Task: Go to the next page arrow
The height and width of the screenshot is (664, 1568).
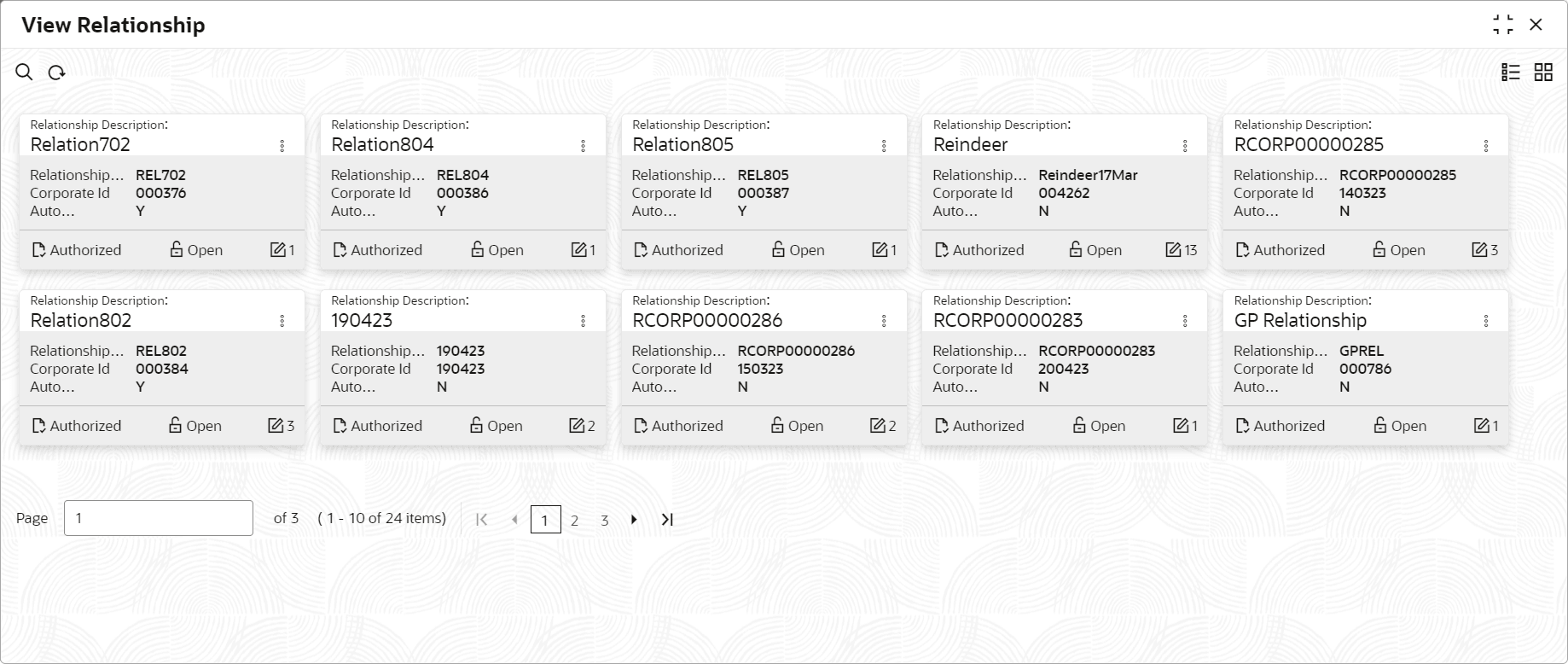Action: pyautogui.click(x=634, y=519)
